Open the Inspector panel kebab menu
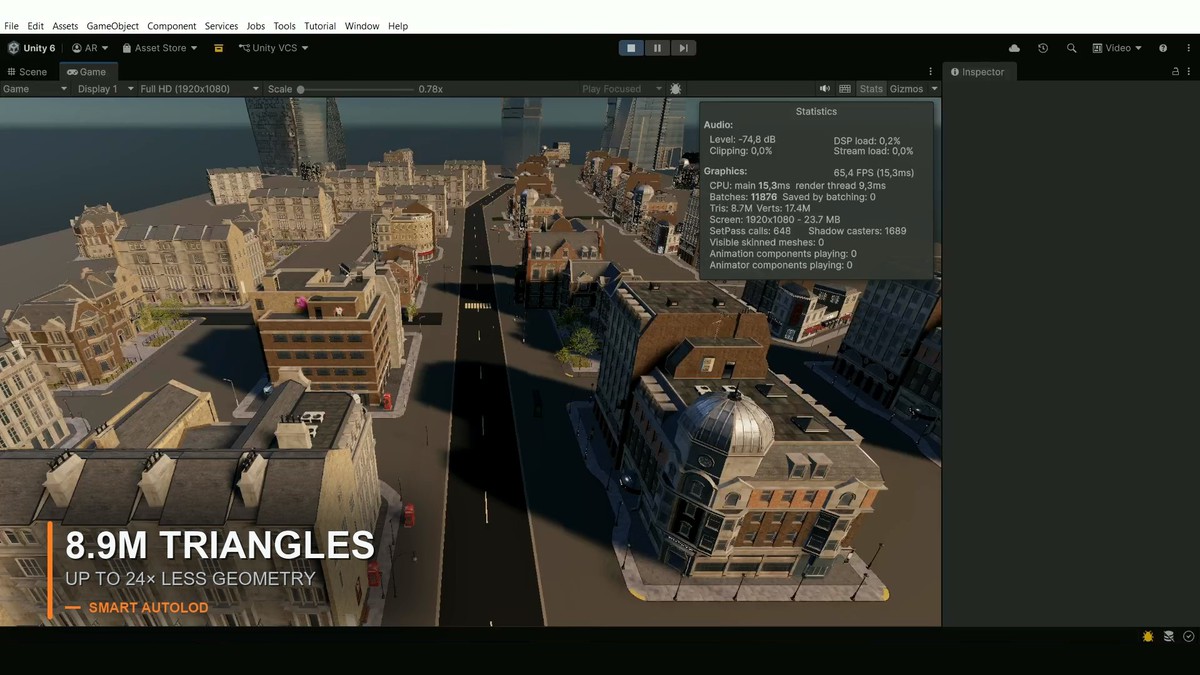The height and width of the screenshot is (675, 1200). [1189, 72]
